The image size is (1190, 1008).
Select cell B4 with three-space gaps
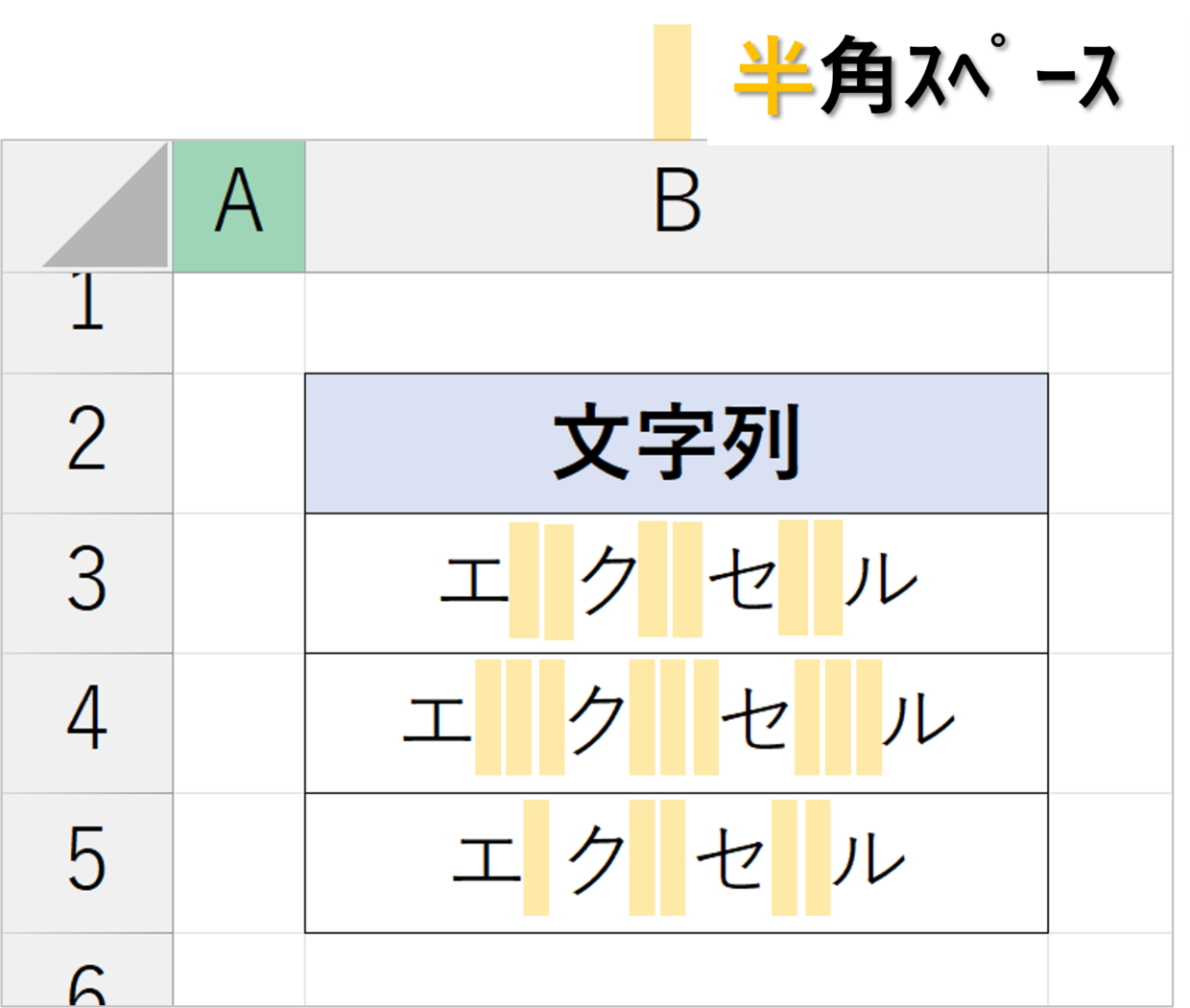click(677, 723)
